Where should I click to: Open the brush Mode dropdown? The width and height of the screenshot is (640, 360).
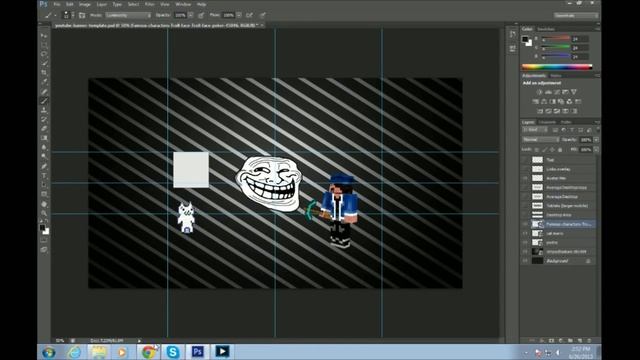click(x=128, y=15)
